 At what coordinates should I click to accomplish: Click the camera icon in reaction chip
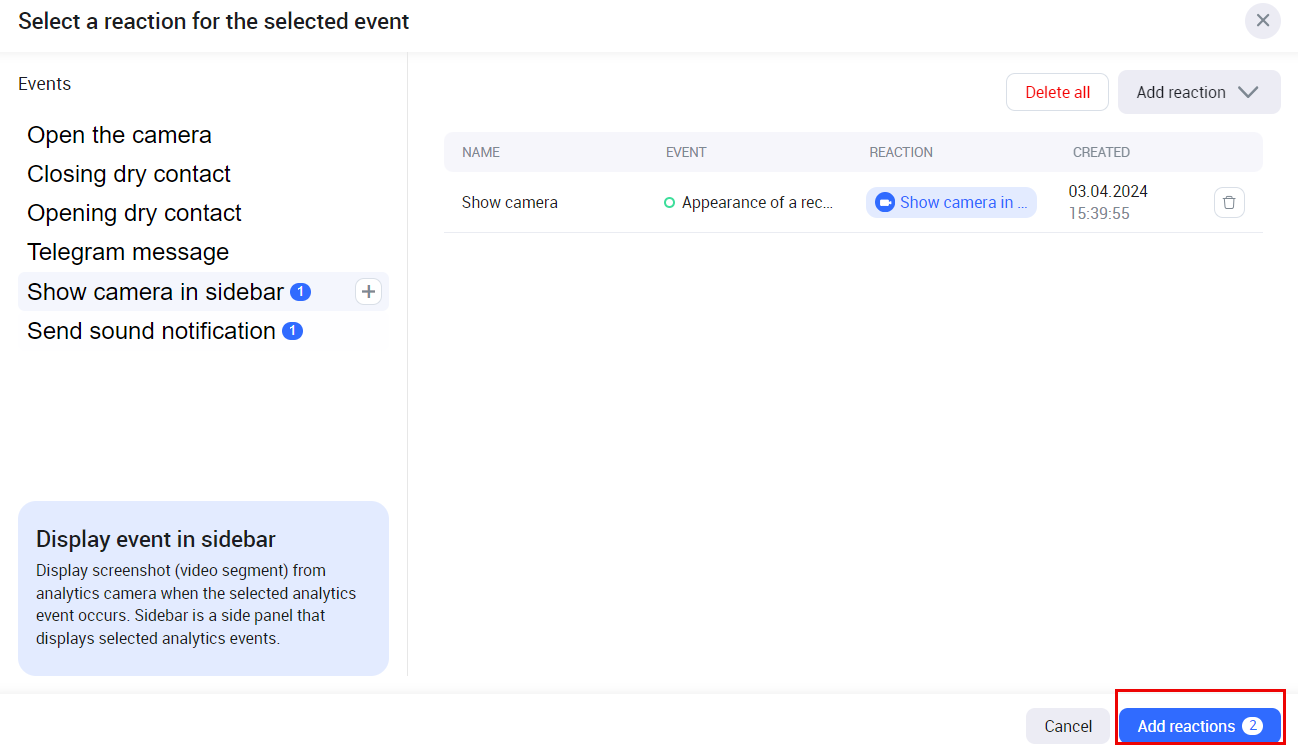coord(884,202)
